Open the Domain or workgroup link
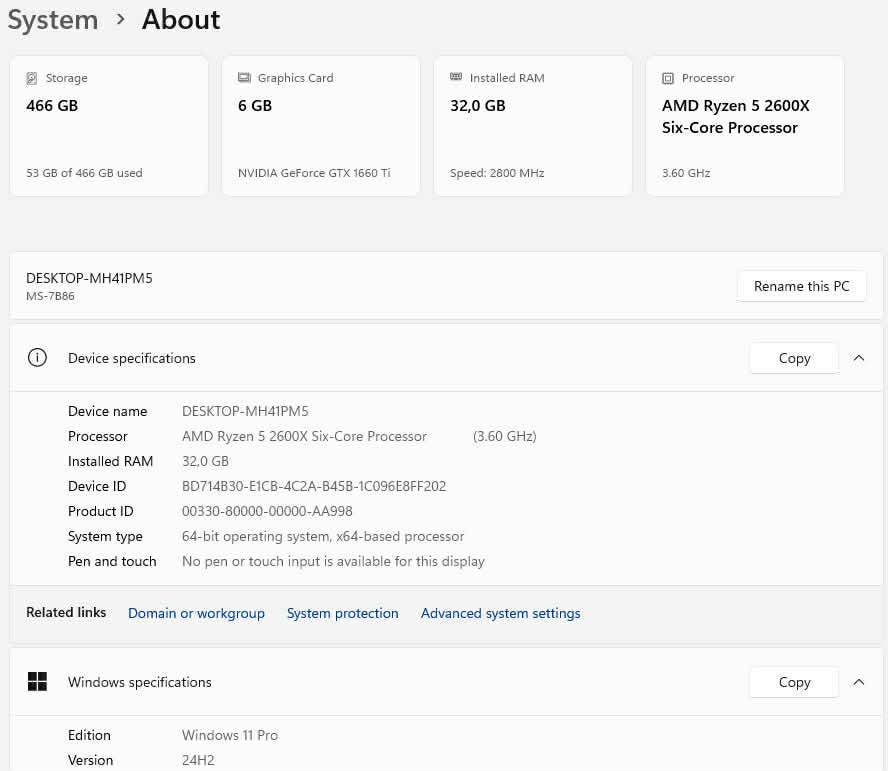The width and height of the screenshot is (888, 771). click(x=196, y=613)
